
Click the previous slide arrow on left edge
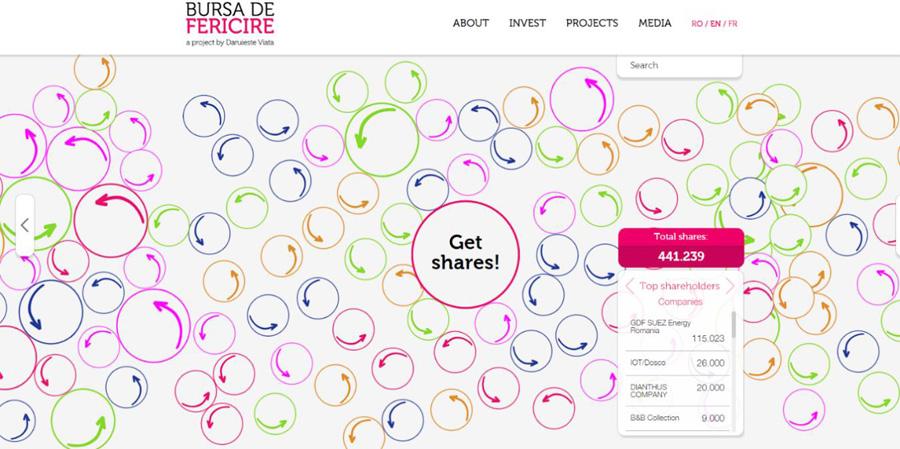(x=25, y=225)
